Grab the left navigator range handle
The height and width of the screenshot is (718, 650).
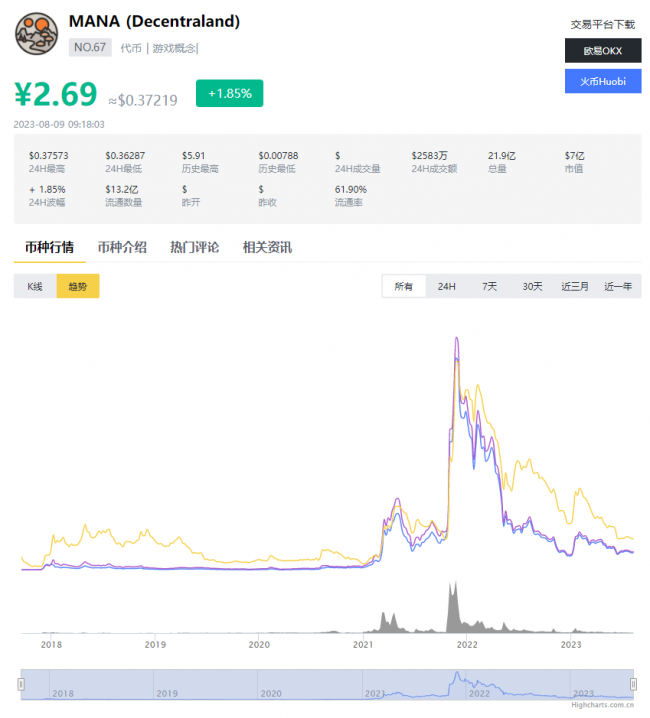[21, 684]
